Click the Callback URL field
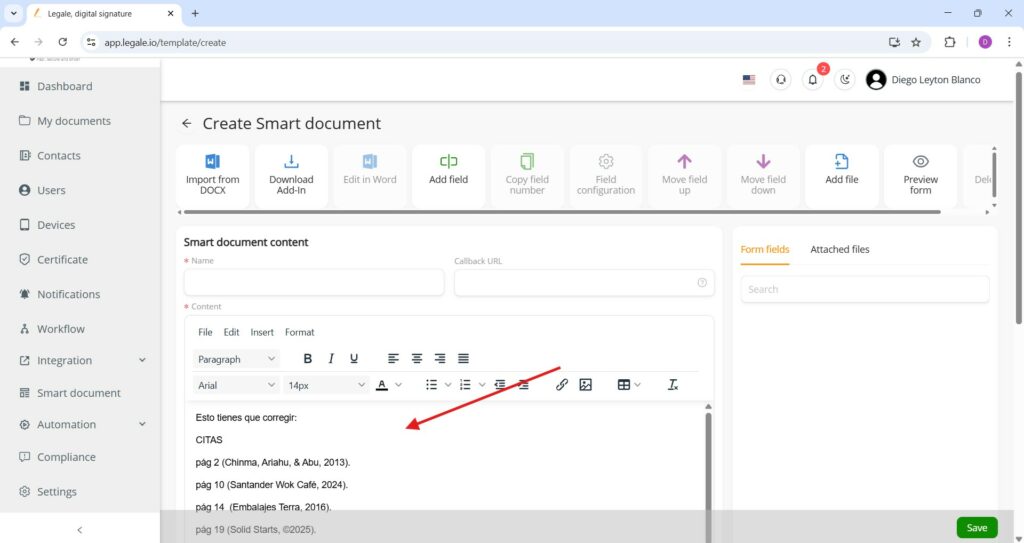 click(x=584, y=282)
